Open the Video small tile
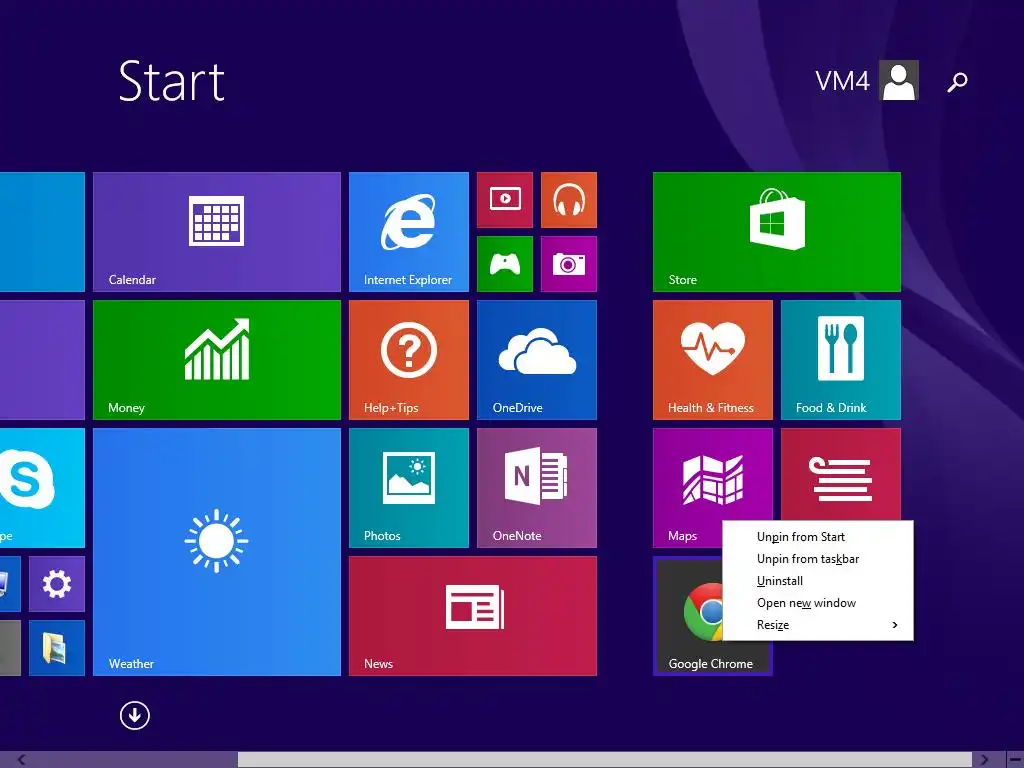The height and width of the screenshot is (768, 1024). [x=505, y=200]
